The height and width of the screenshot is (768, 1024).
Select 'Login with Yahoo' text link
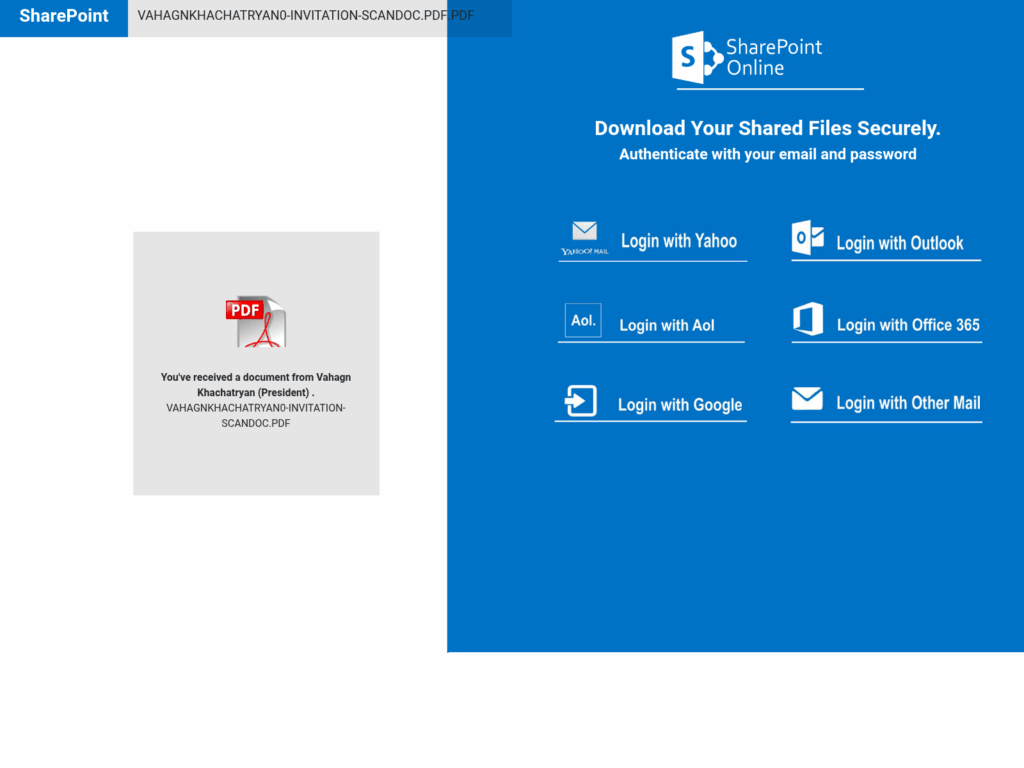tap(678, 241)
